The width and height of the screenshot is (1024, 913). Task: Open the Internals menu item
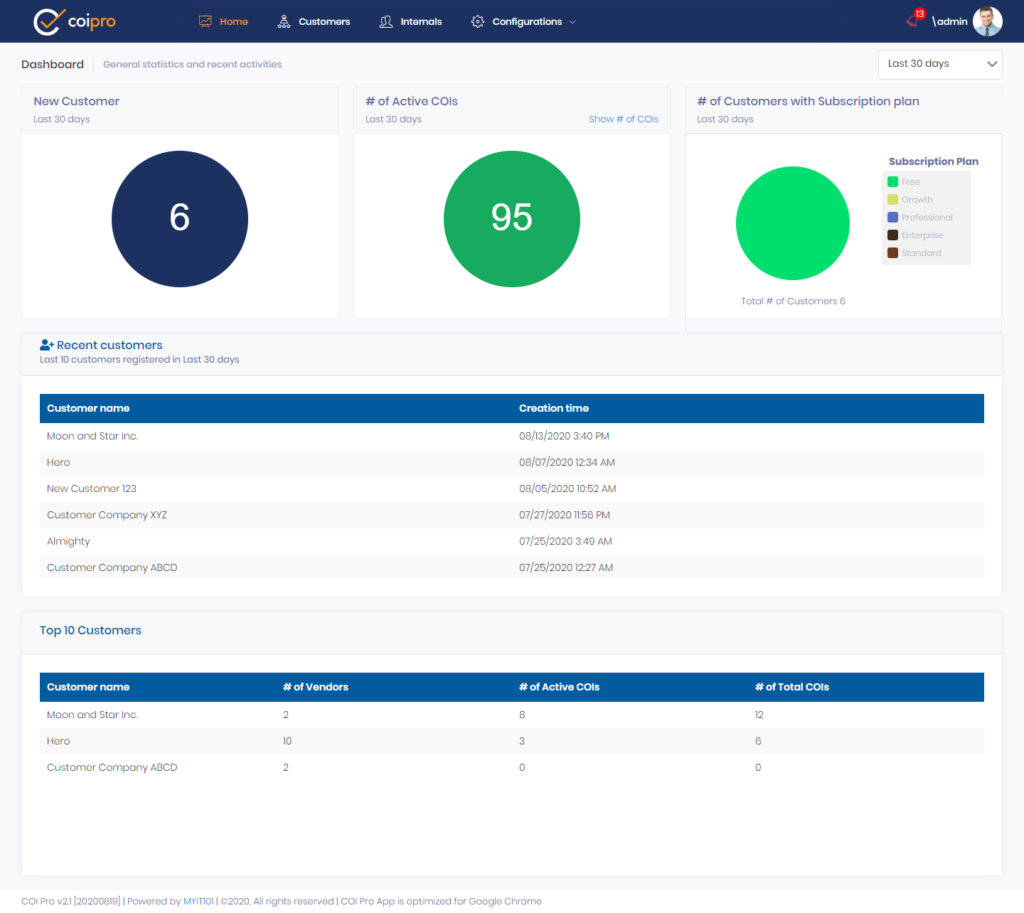(x=419, y=20)
